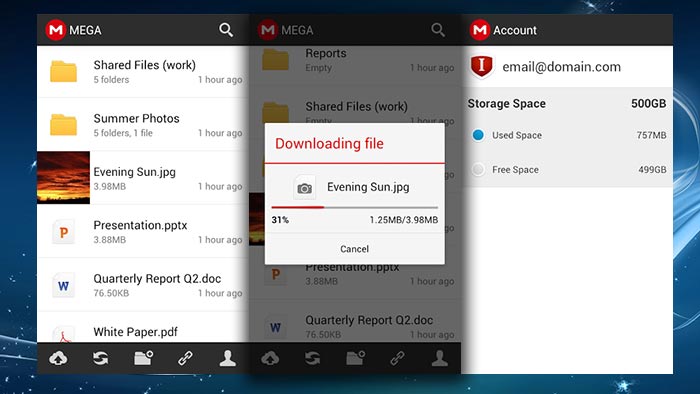Screen dimensions: 700x394
Task: Open the Summer Photos folder icon
Action: [x=63, y=124]
